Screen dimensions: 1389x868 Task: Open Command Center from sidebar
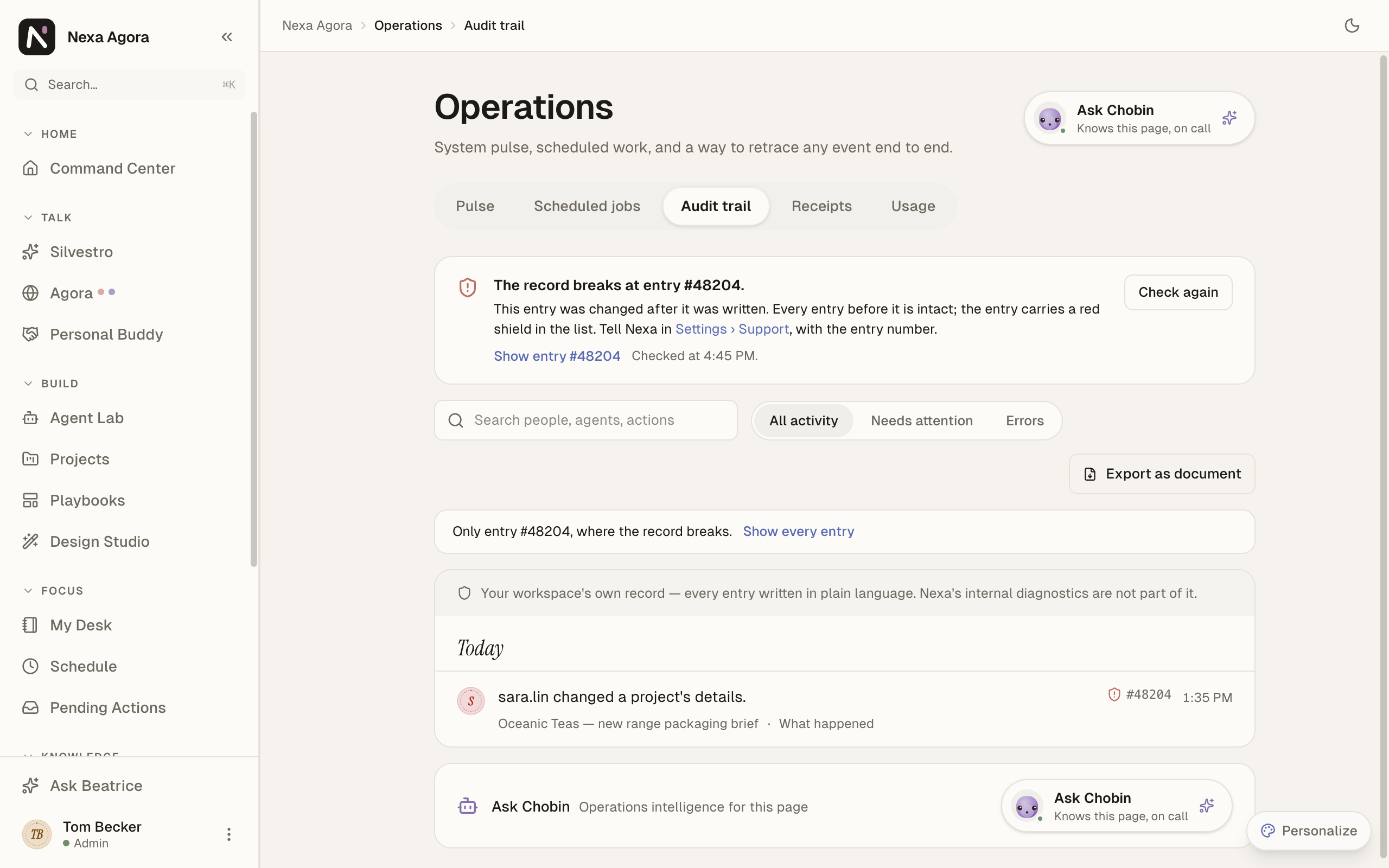click(x=129, y=168)
